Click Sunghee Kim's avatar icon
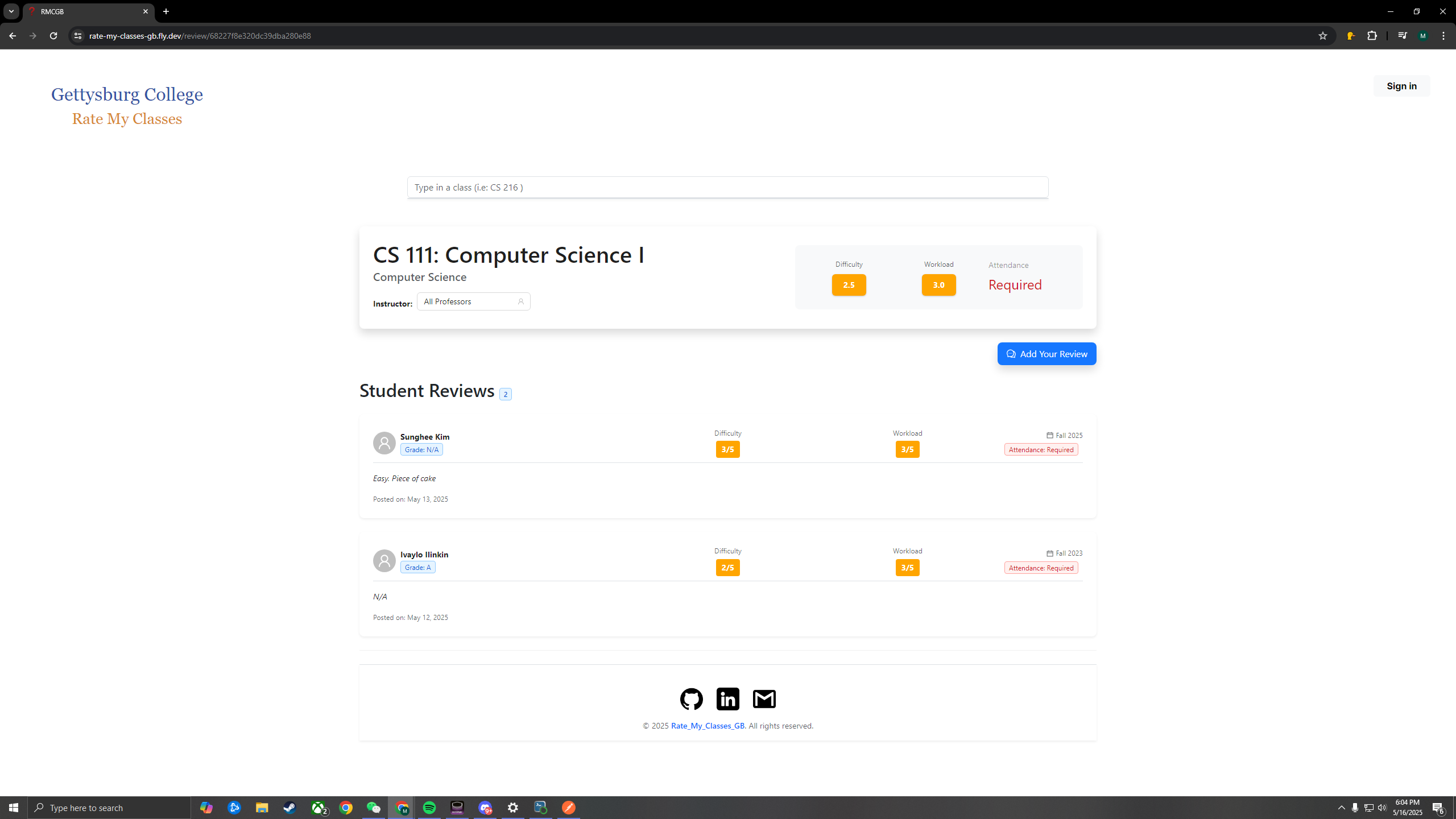1456x819 pixels. [x=384, y=443]
